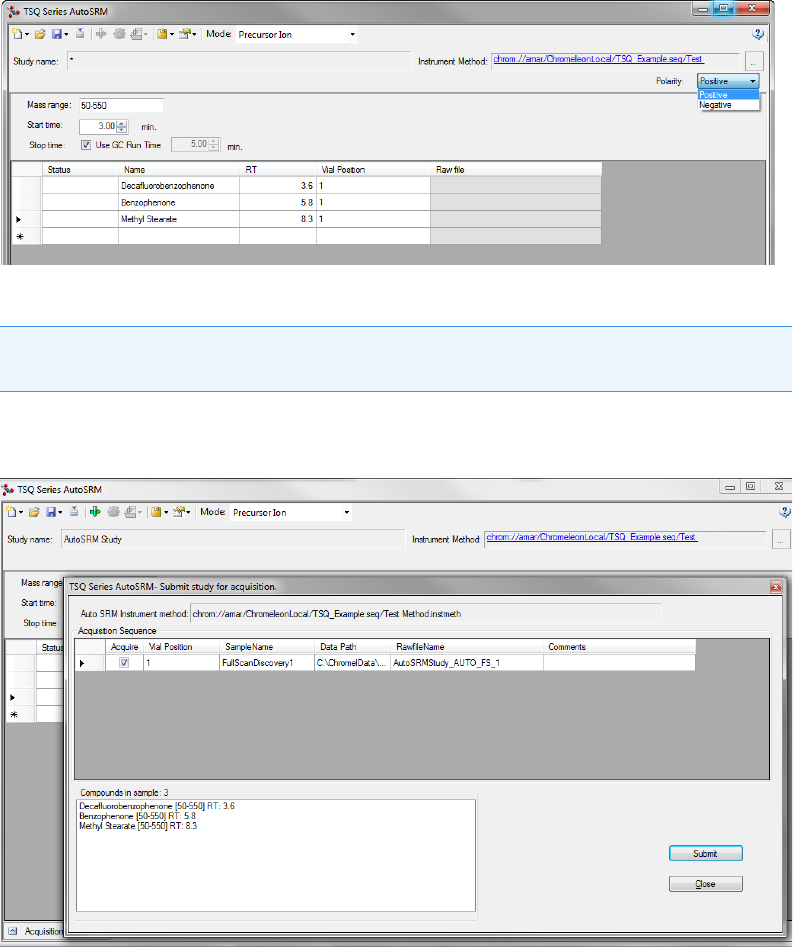Image resolution: width=793 pixels, height=947 pixels.
Task: Toggle Acquire checkbox for FullScanDiscovery1 row
Action: click(x=124, y=663)
